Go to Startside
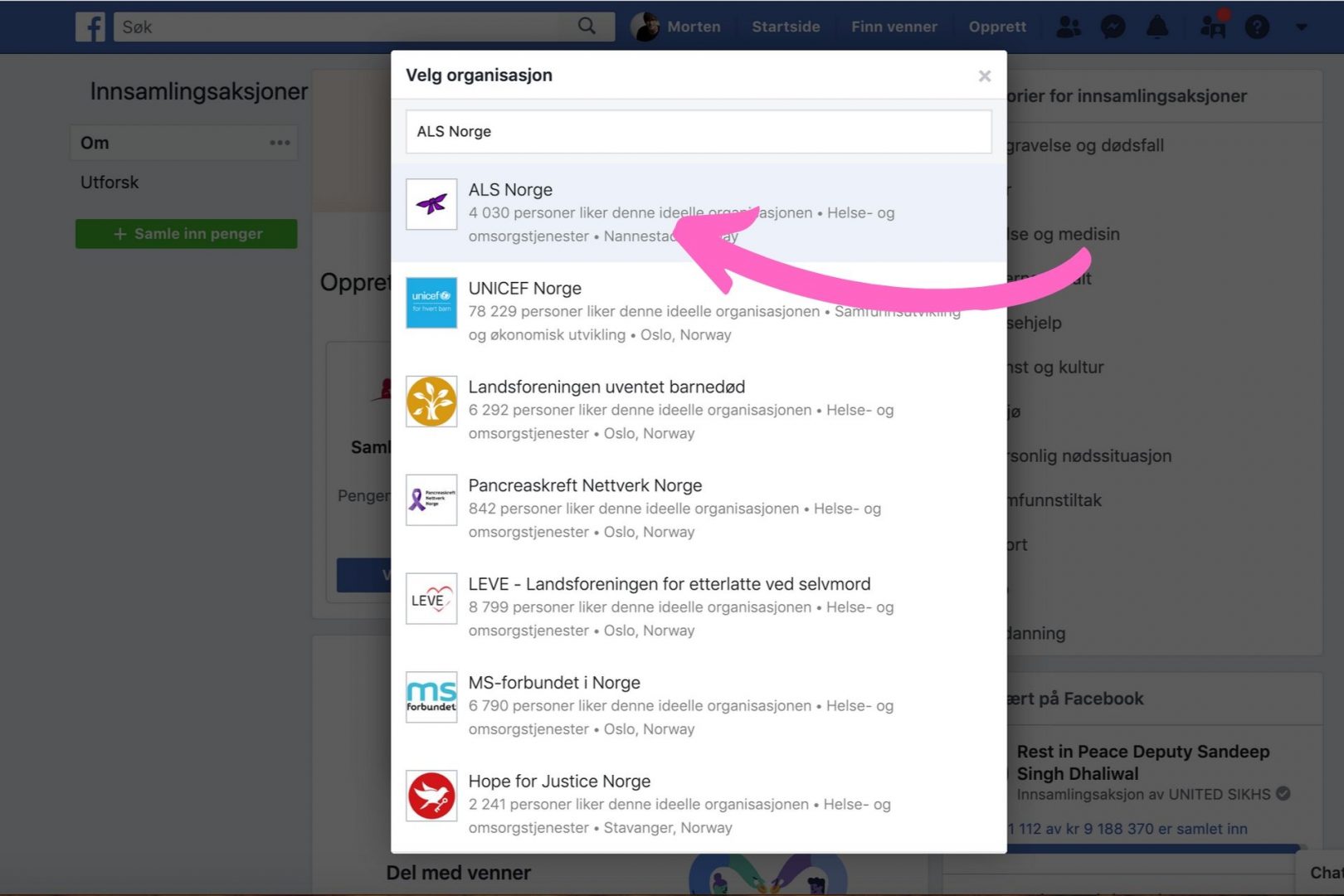 tap(786, 27)
